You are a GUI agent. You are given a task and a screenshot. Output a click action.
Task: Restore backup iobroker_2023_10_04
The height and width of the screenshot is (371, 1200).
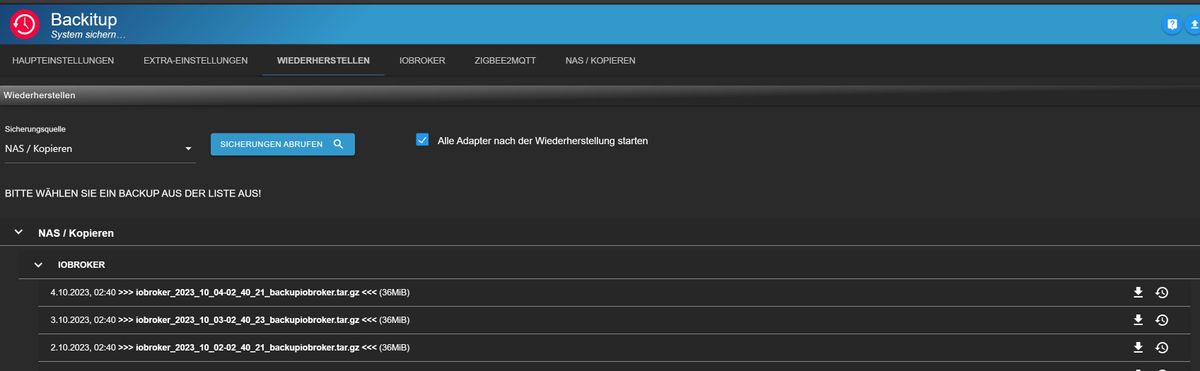coord(1162,292)
